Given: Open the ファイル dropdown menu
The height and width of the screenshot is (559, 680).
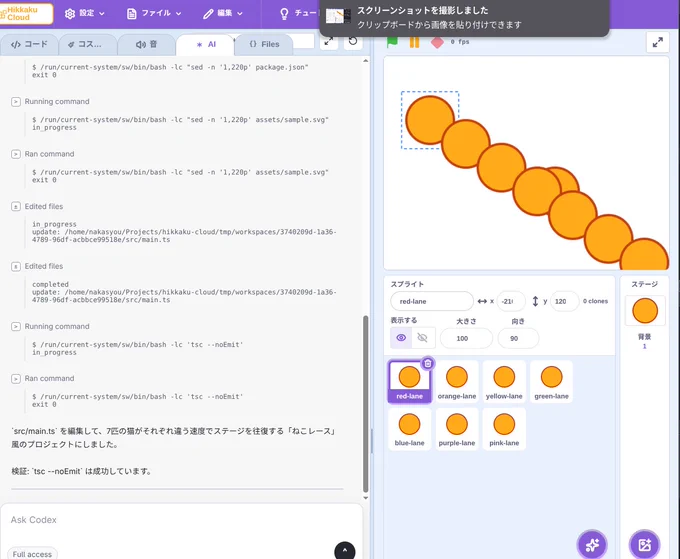Looking at the screenshot, I should (x=154, y=13).
